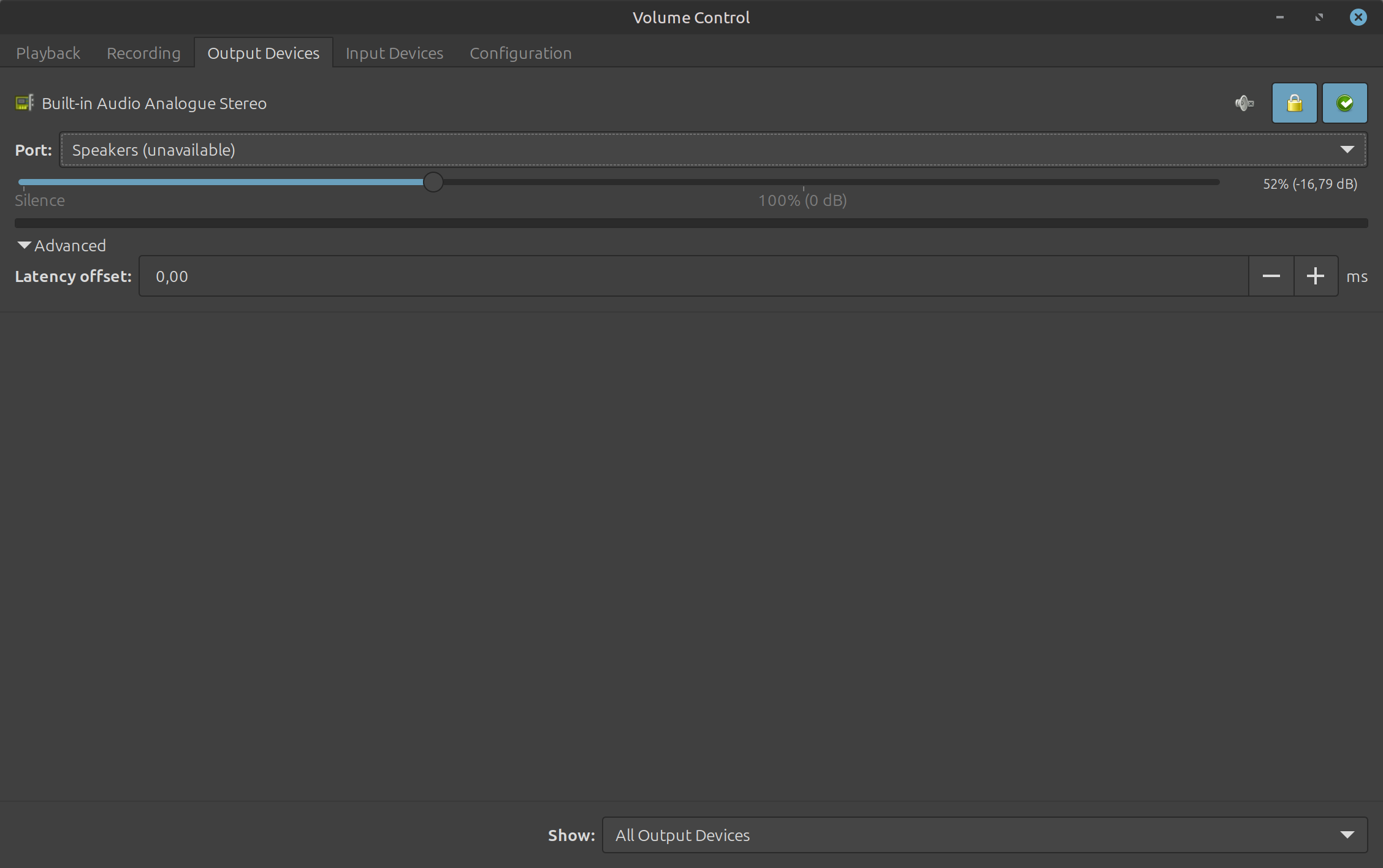Decrease latency offset with minus button
Viewport: 1383px width, 868px height.
[1271, 276]
